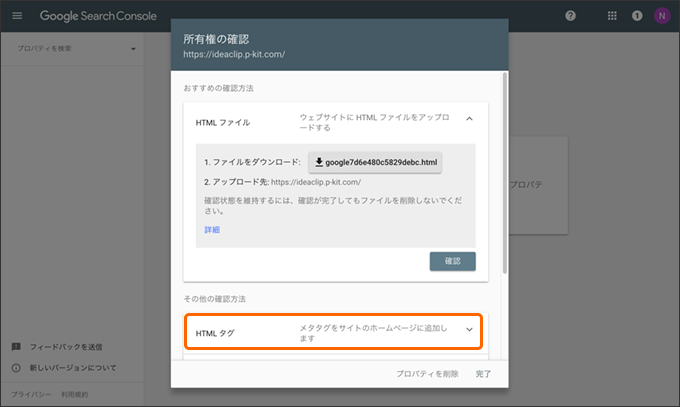Viewport: 680px width, 407px height.
Task: Click the HTML タグ row label
Action: [215, 333]
